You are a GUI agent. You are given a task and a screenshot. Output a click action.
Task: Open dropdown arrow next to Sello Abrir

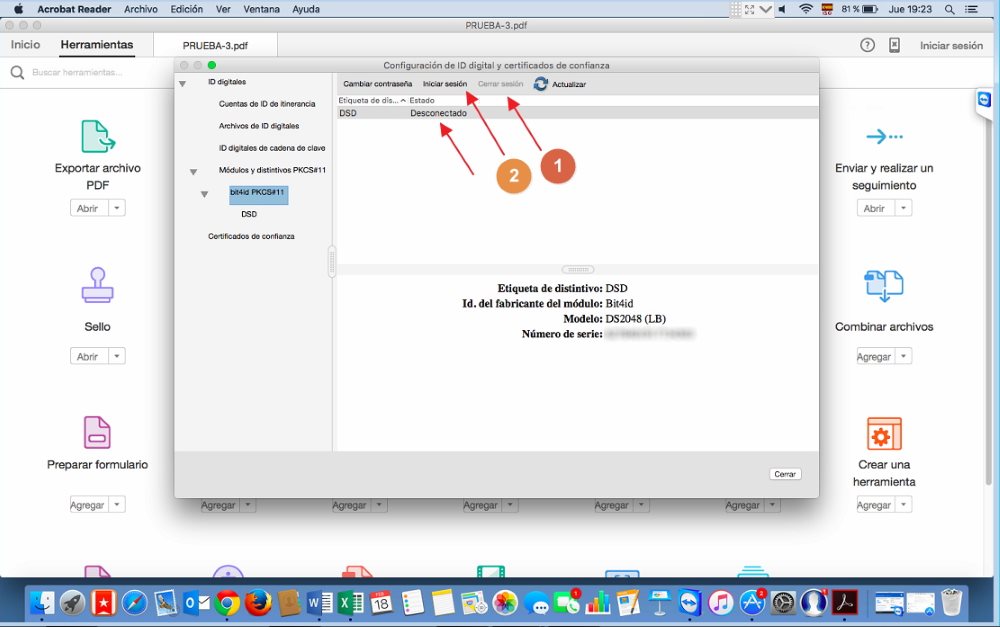pos(117,356)
